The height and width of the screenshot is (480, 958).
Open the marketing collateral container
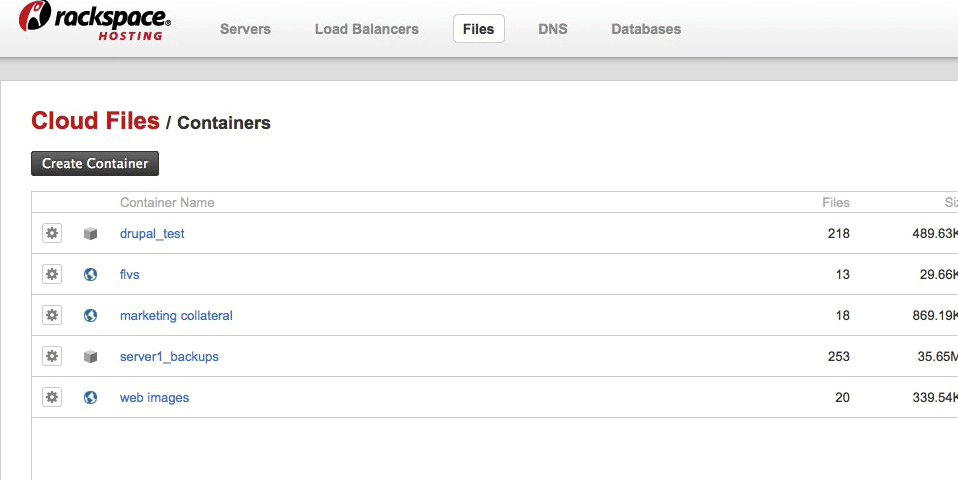click(176, 315)
